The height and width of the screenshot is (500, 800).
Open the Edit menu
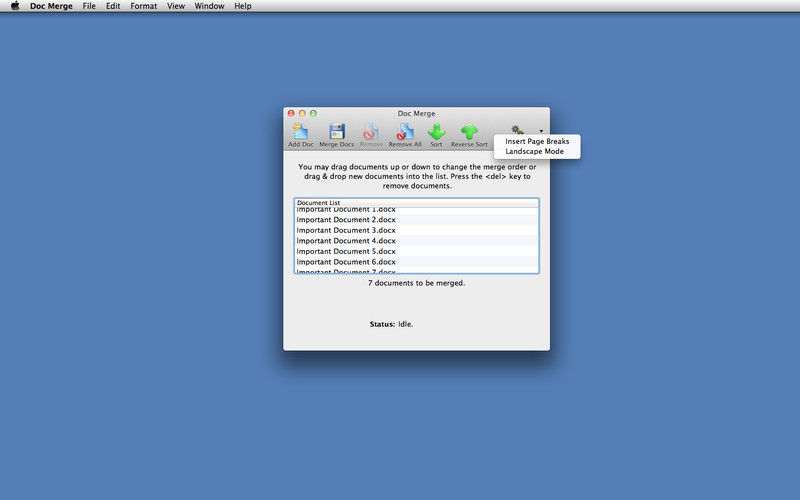click(113, 6)
